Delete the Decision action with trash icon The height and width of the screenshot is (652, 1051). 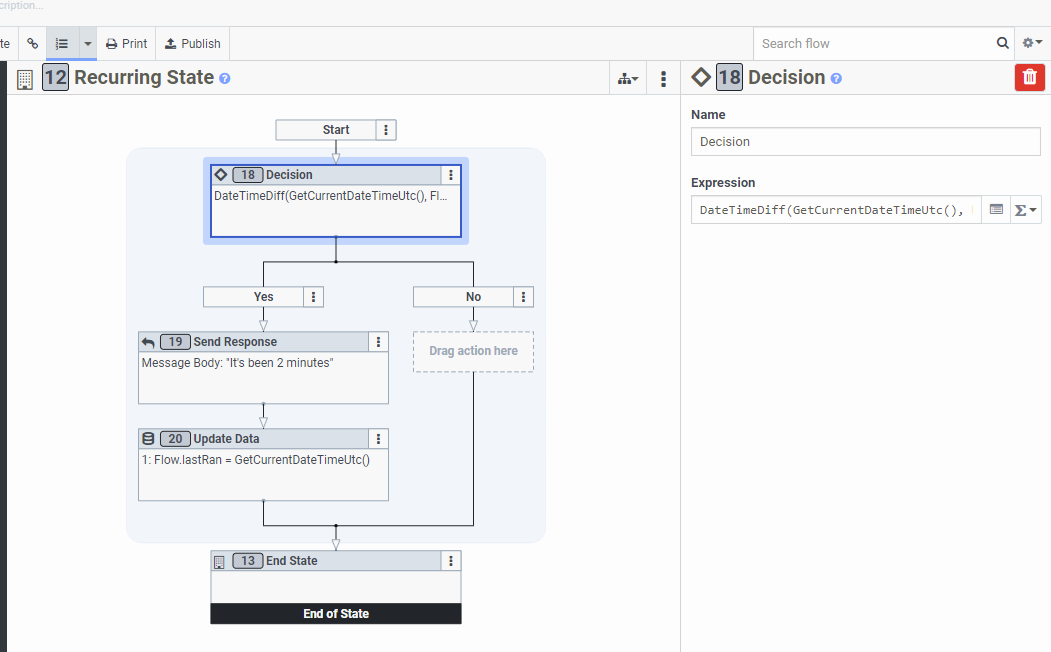tap(1029, 78)
